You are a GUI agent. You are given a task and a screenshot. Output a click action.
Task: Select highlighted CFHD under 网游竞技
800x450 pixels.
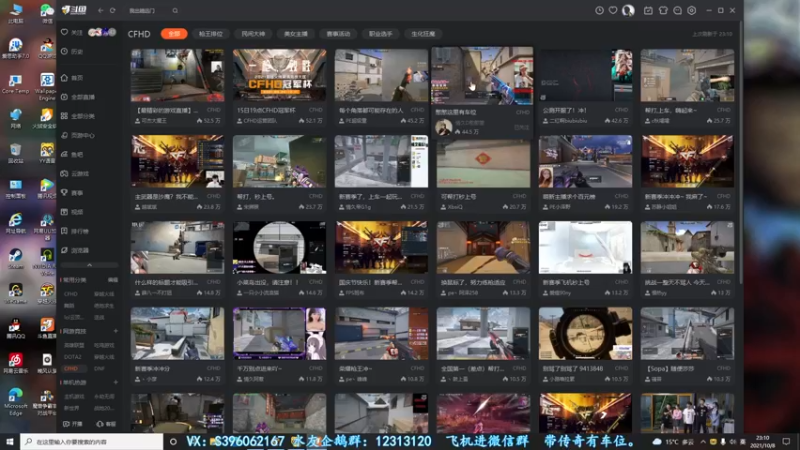click(x=71, y=368)
